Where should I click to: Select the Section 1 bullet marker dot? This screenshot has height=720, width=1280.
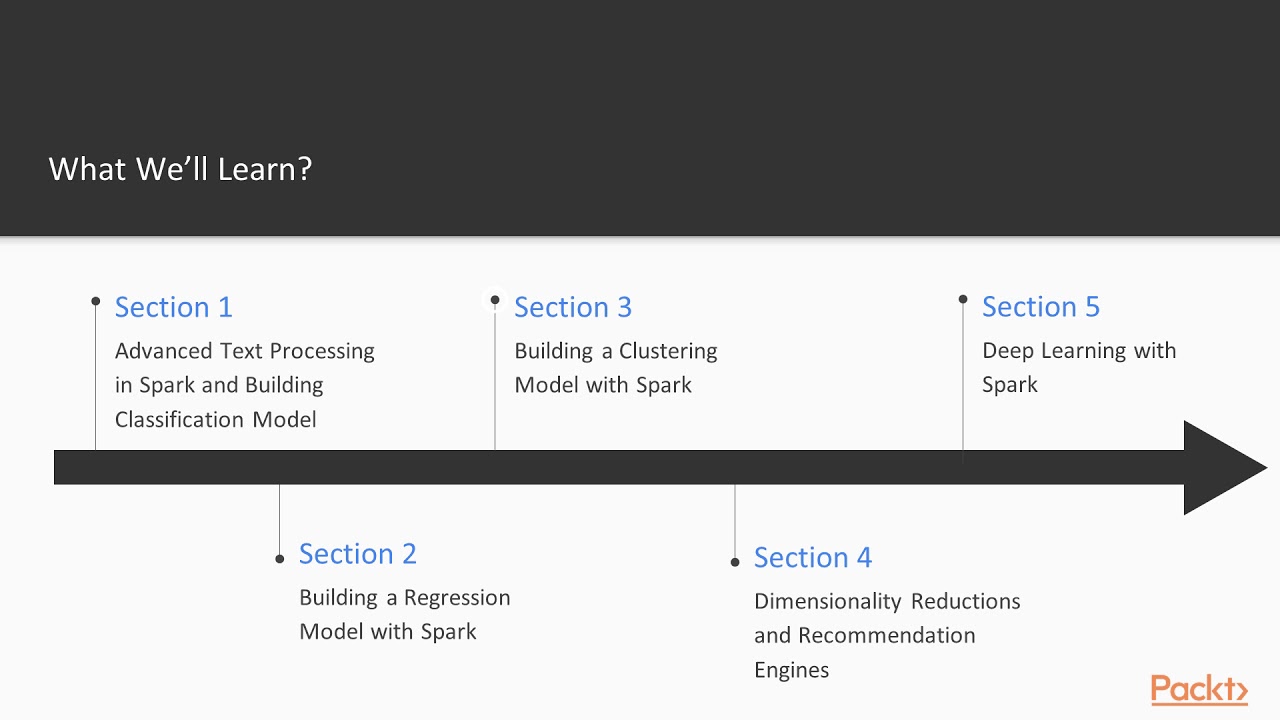coord(96,301)
